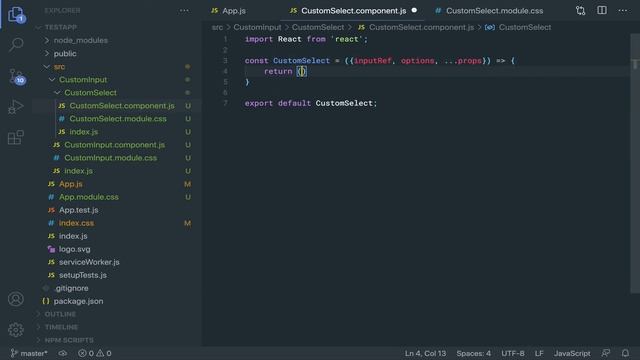Open the Extensions view

(16, 137)
